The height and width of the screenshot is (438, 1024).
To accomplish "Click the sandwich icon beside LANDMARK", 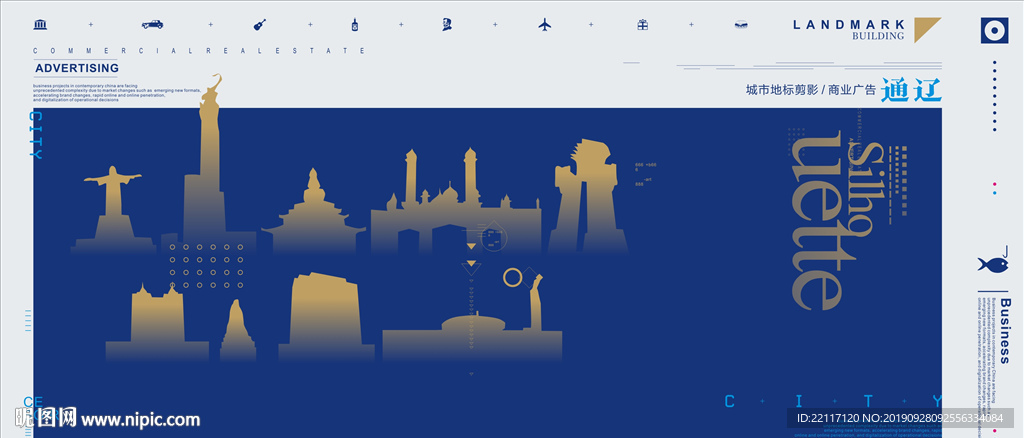I will [x=741, y=25].
